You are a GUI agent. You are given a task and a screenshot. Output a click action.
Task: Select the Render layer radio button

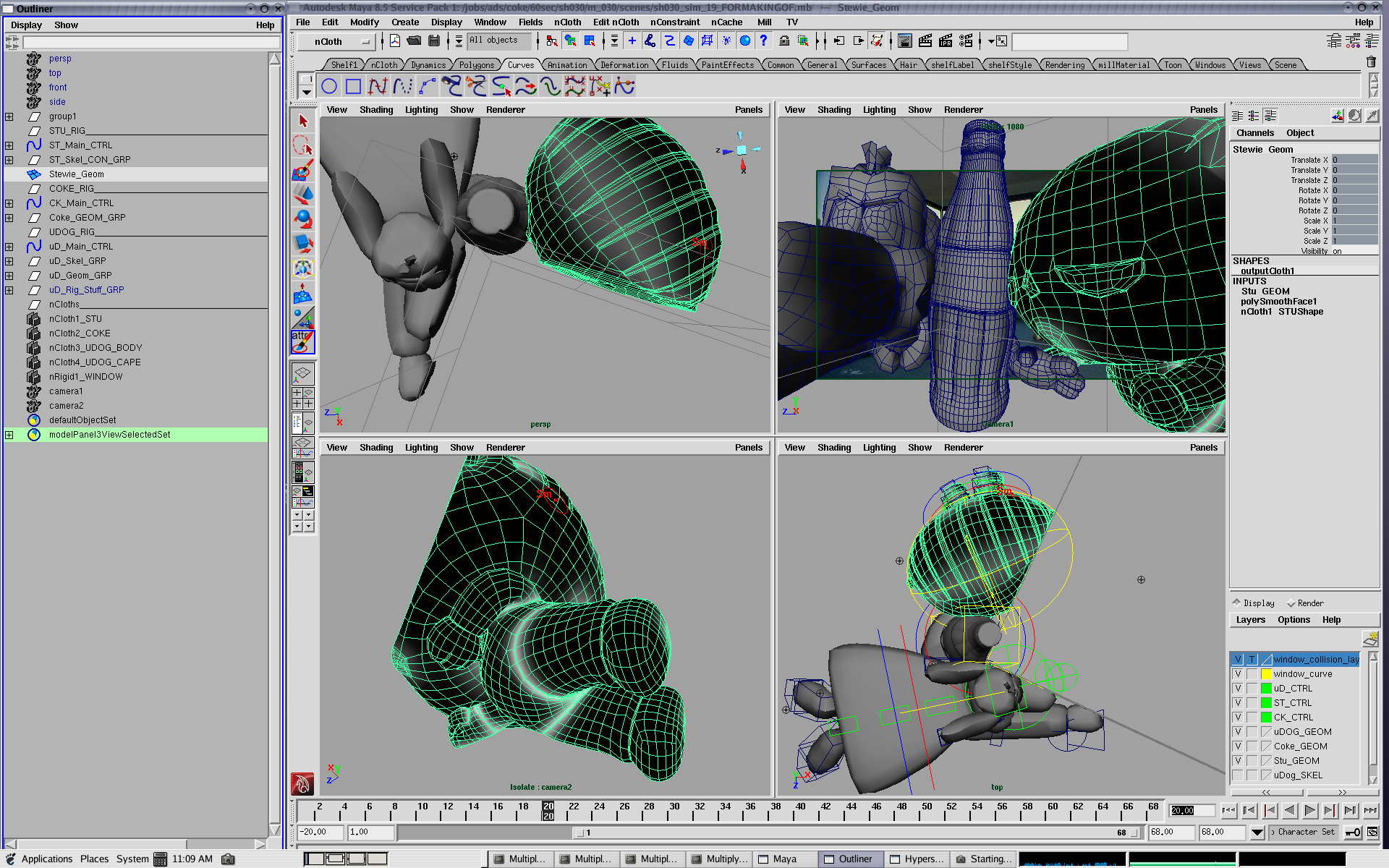pos(1291,603)
